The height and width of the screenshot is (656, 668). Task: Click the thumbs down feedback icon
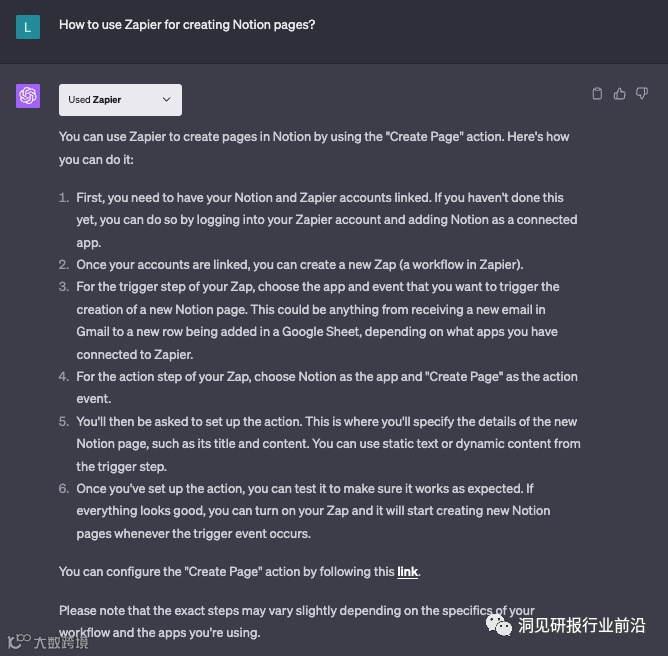(x=642, y=94)
